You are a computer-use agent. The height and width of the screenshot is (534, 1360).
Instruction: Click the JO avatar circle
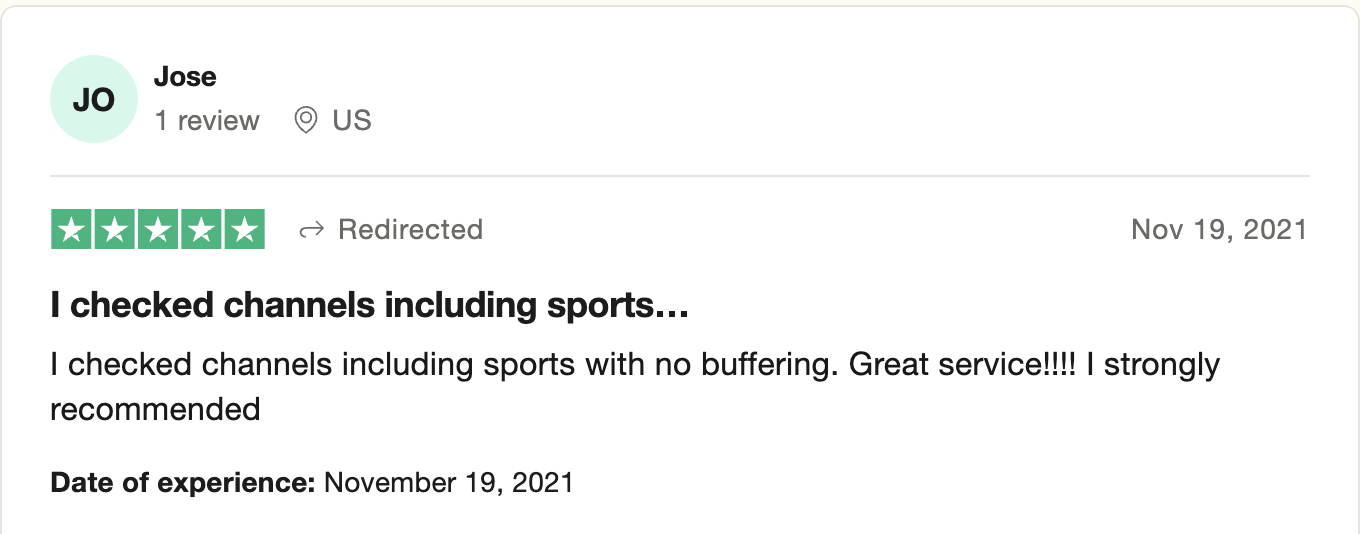click(x=93, y=99)
